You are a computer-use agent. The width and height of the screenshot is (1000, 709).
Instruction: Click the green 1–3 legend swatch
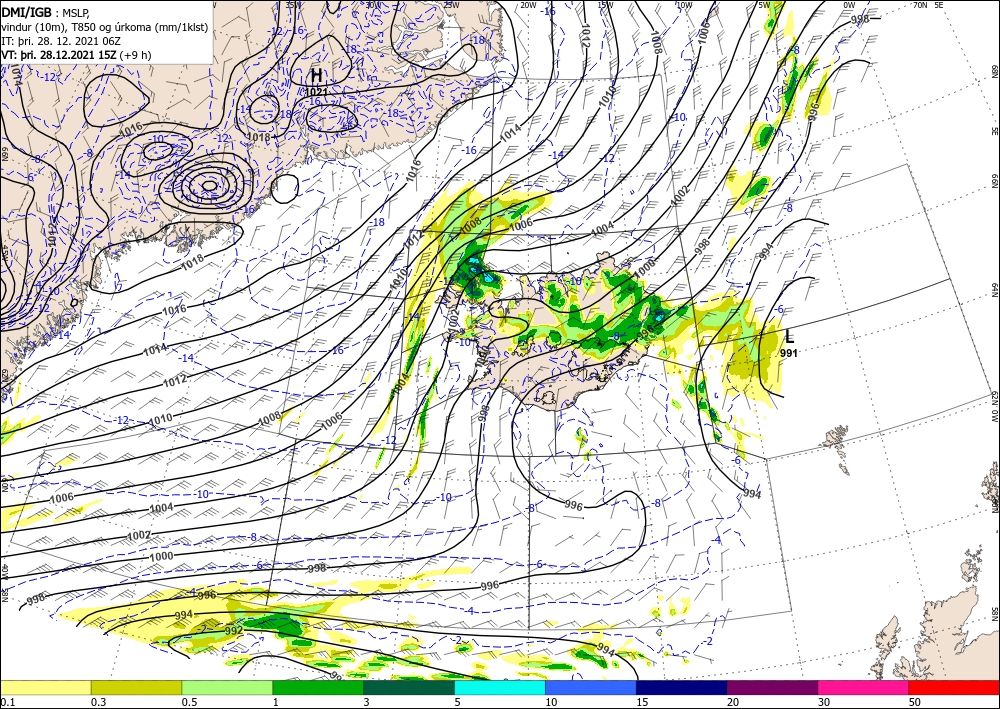click(318, 687)
